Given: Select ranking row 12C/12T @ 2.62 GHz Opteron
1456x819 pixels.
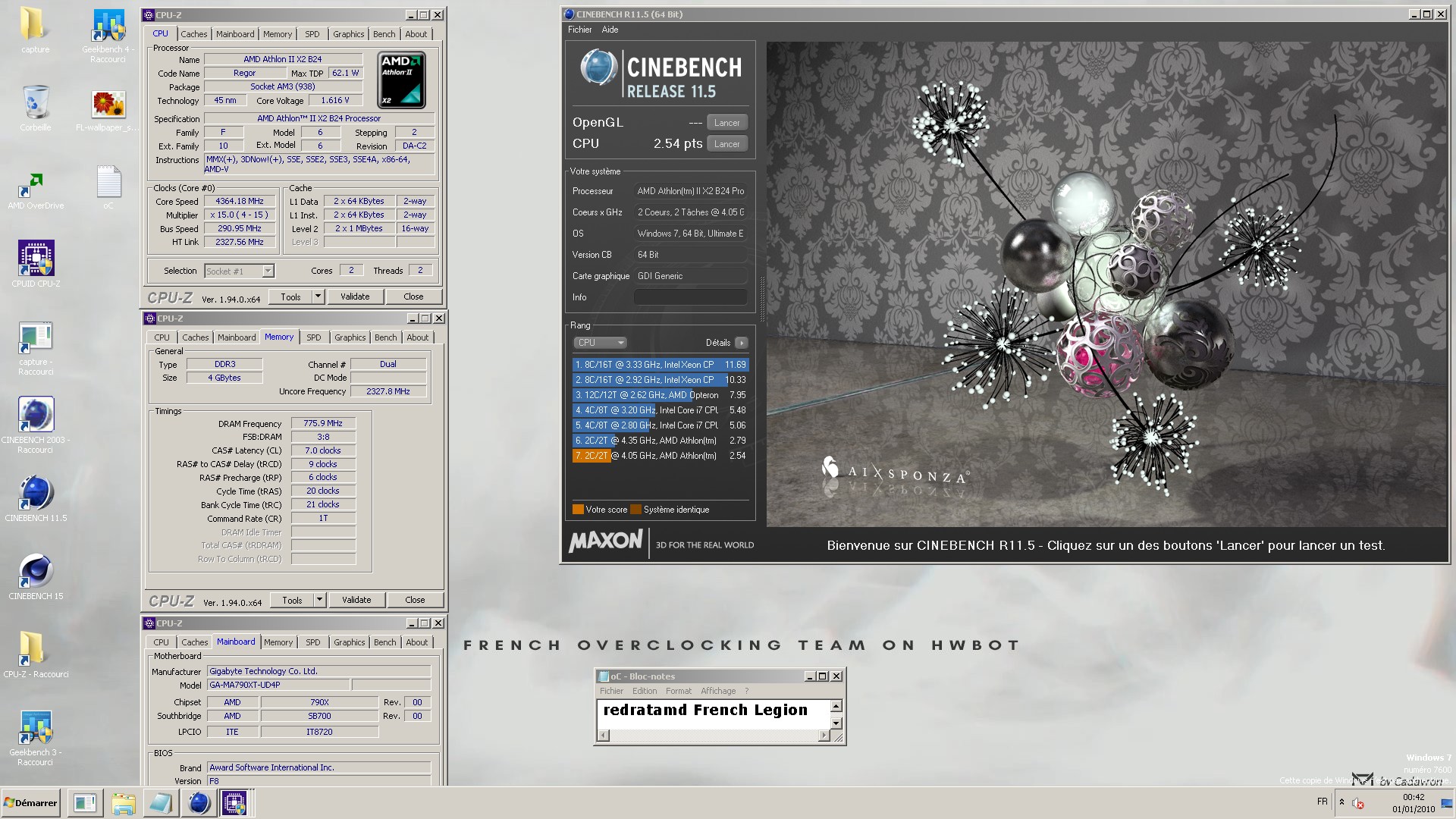Looking at the screenshot, I should (x=661, y=395).
